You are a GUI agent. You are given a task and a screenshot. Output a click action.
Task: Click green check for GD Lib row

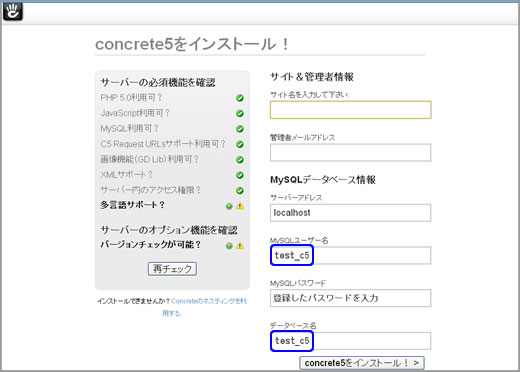point(240,160)
